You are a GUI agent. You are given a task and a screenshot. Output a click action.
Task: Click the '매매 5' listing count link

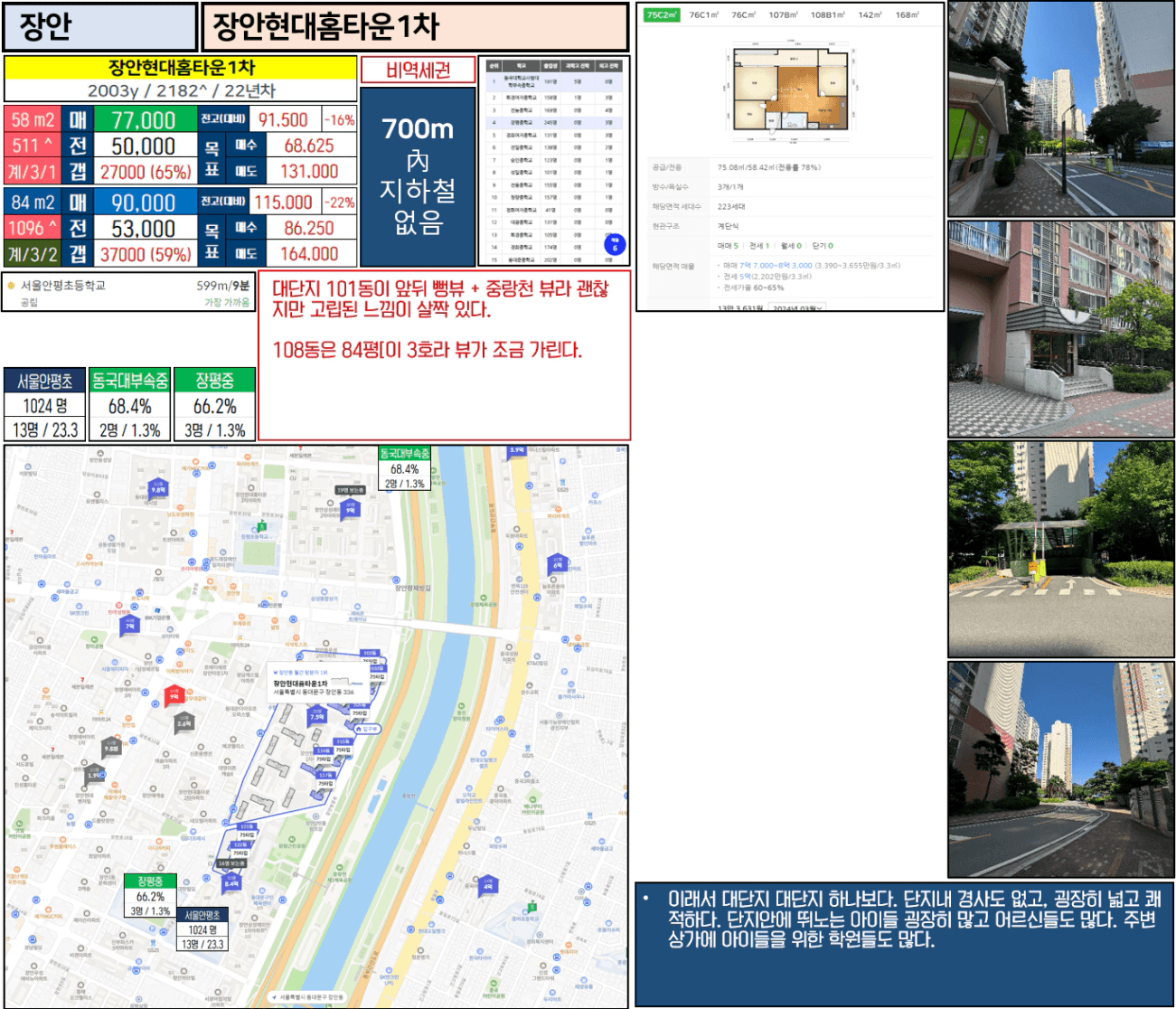coord(728,246)
